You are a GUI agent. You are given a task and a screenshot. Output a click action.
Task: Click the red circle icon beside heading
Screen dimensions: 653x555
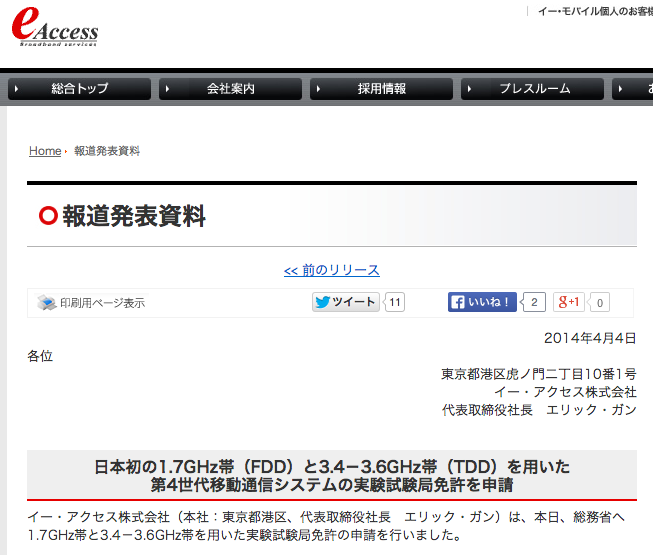48,216
